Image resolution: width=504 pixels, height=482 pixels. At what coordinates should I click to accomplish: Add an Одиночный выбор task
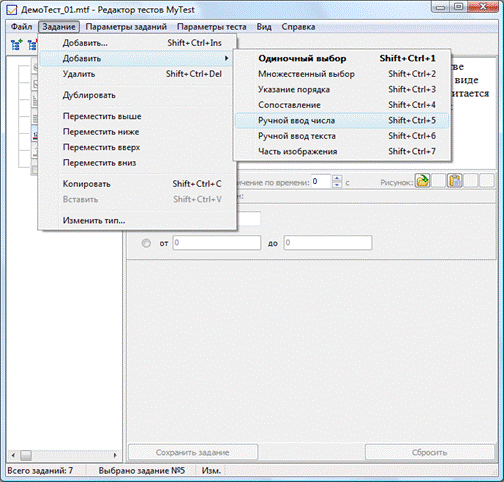[x=342, y=58]
